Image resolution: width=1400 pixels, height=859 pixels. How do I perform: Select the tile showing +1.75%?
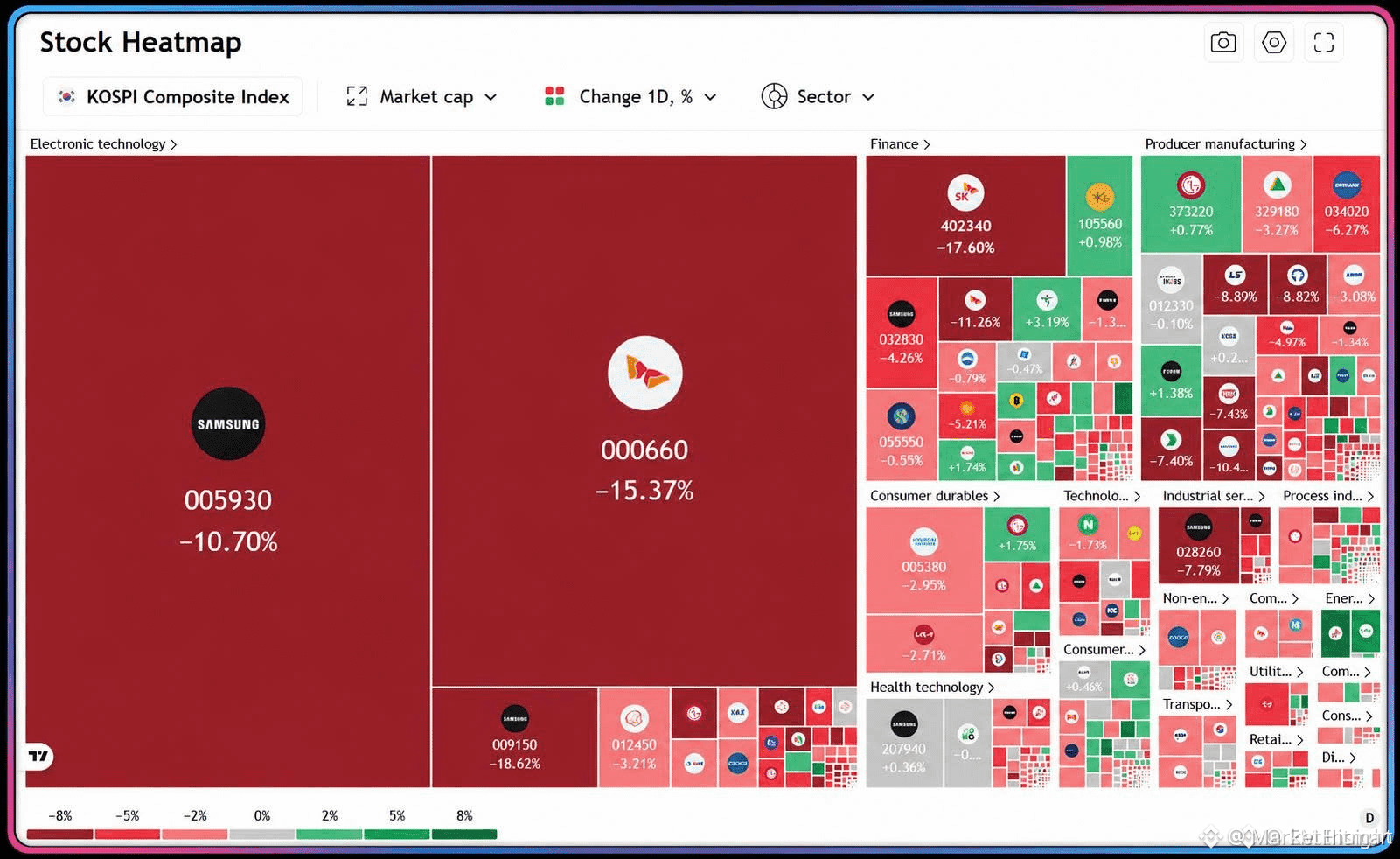tap(1017, 534)
